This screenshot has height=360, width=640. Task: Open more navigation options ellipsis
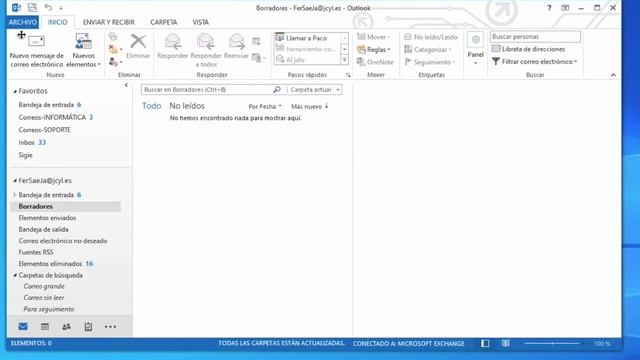pyautogui.click(x=110, y=327)
